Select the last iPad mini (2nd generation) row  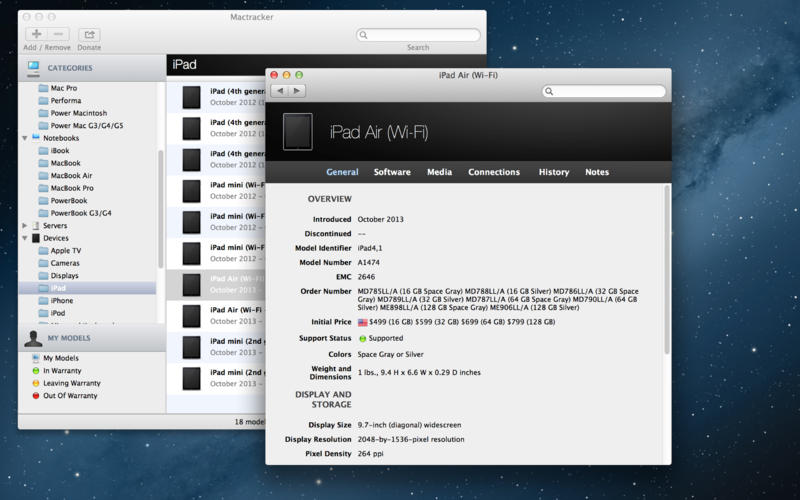pyautogui.click(x=216, y=378)
